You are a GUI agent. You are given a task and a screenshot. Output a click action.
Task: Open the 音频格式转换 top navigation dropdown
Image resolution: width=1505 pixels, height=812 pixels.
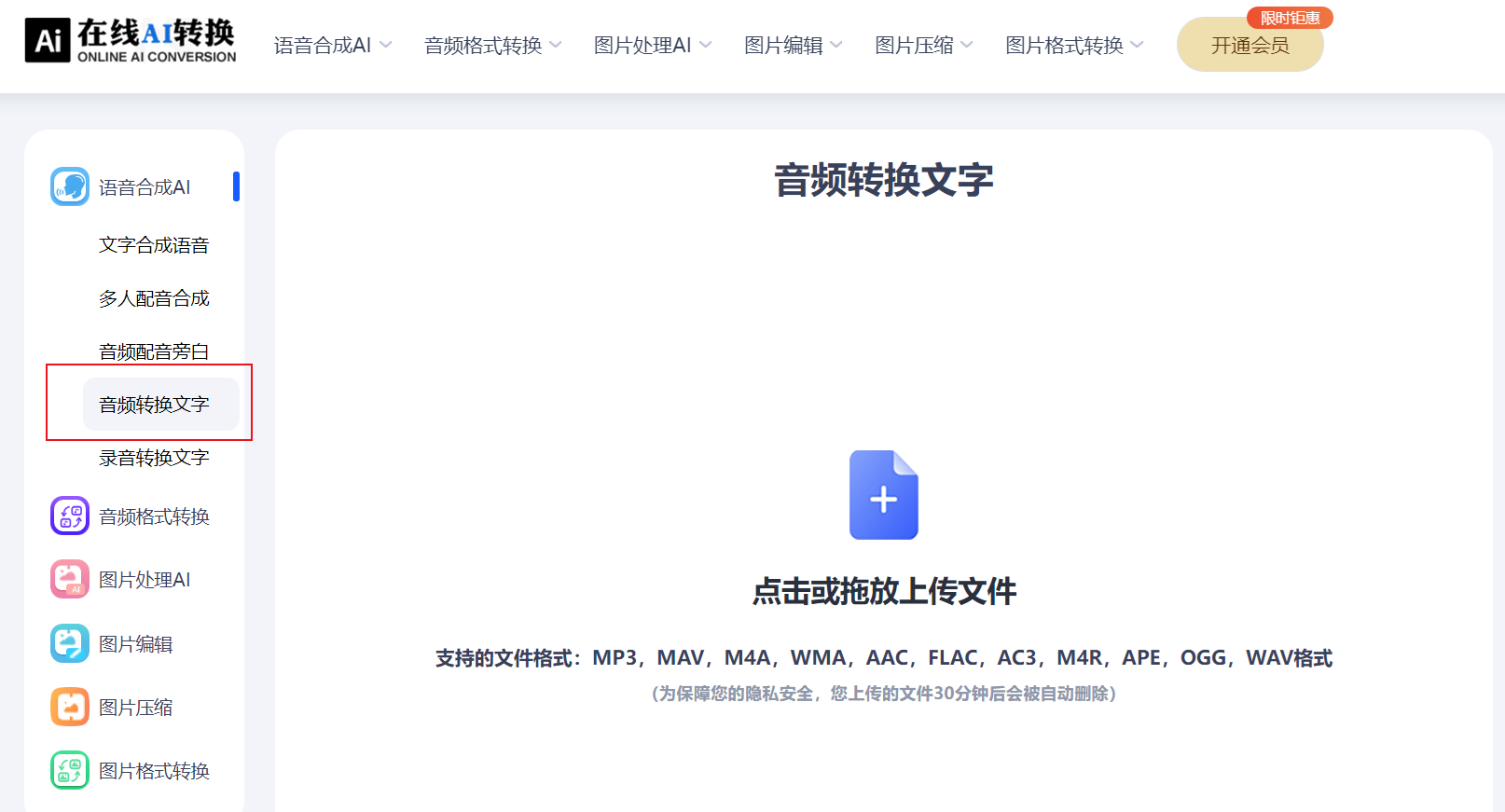click(x=492, y=46)
